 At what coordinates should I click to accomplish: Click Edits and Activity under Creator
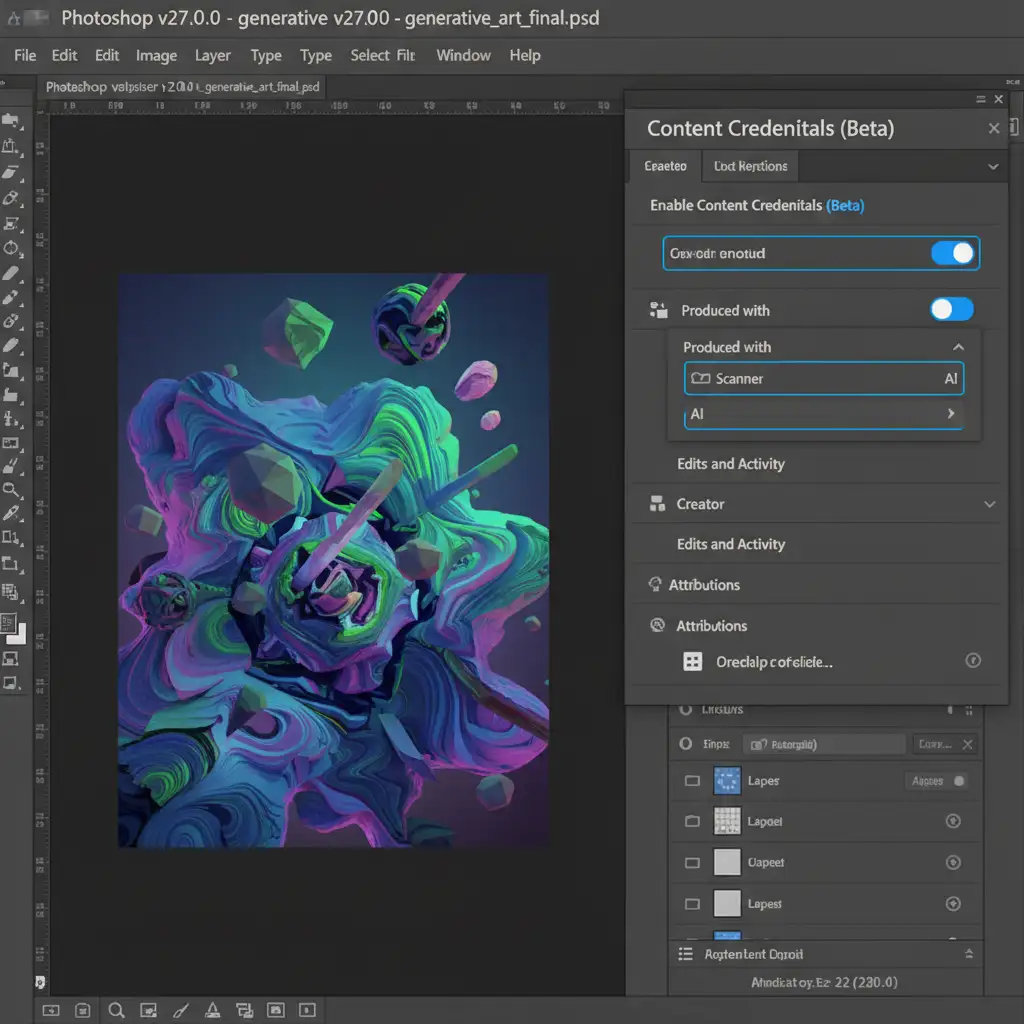tap(730, 544)
